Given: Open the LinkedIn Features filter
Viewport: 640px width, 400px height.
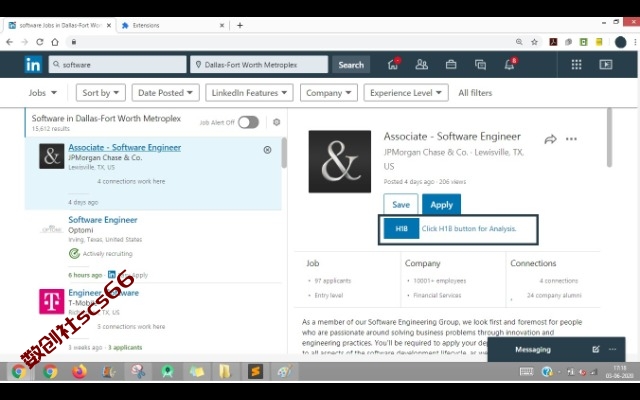Looking at the screenshot, I should (249, 93).
